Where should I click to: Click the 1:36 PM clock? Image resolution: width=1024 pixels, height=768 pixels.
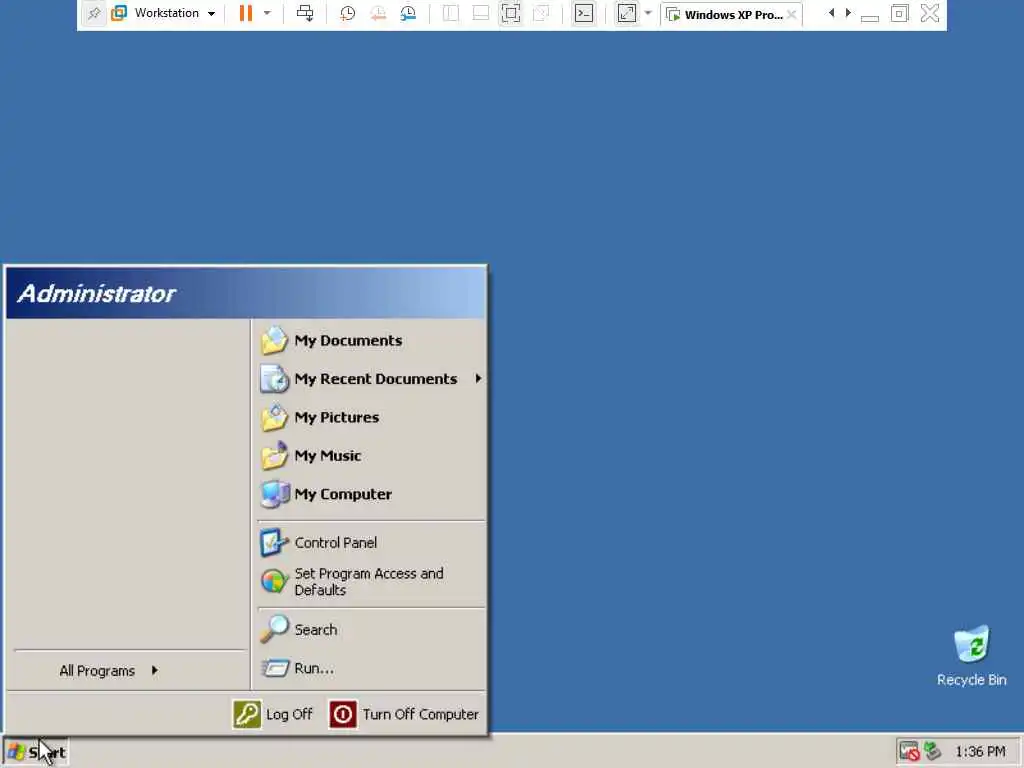pos(980,752)
